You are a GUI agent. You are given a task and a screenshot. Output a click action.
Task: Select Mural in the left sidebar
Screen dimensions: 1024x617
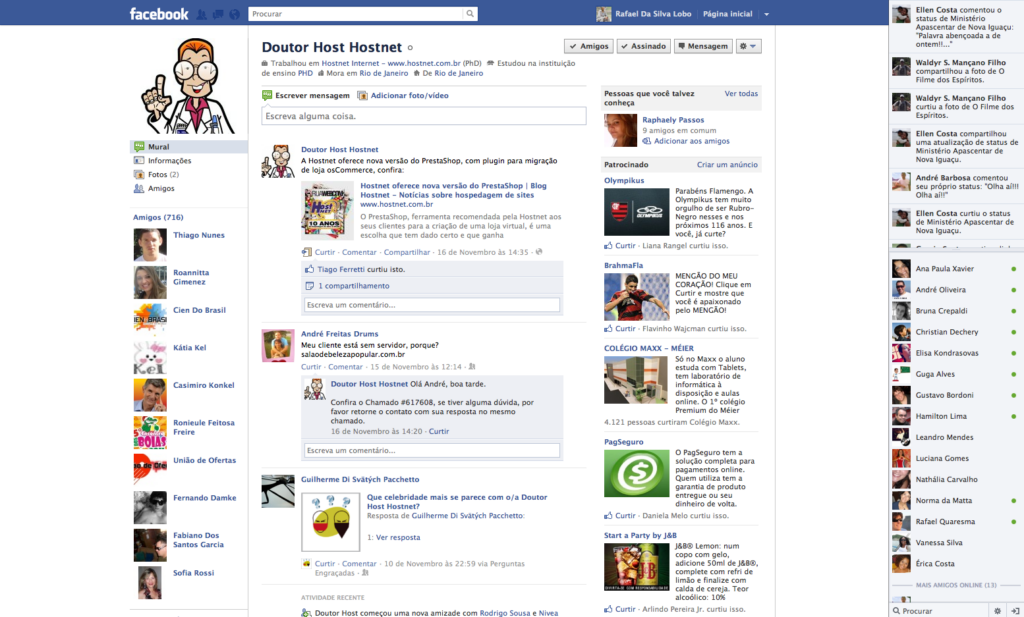click(x=189, y=147)
